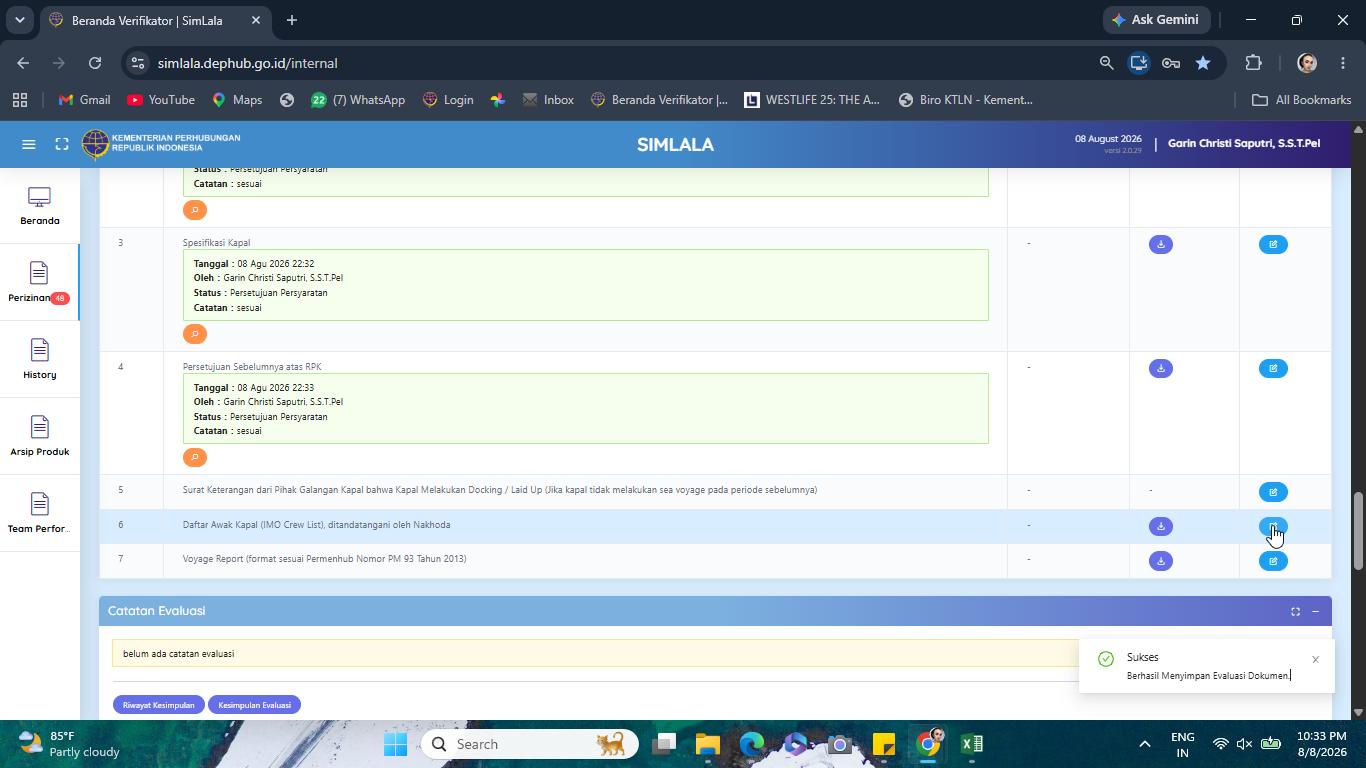Click orange magnifier under Persetujuan Sebelumnya atas RPK

point(195,457)
